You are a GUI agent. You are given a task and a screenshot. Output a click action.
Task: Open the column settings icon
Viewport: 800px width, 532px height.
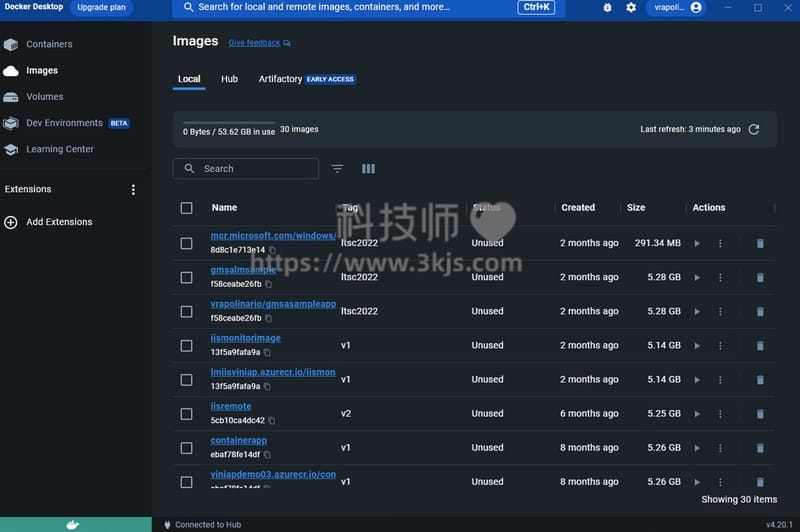click(x=368, y=169)
